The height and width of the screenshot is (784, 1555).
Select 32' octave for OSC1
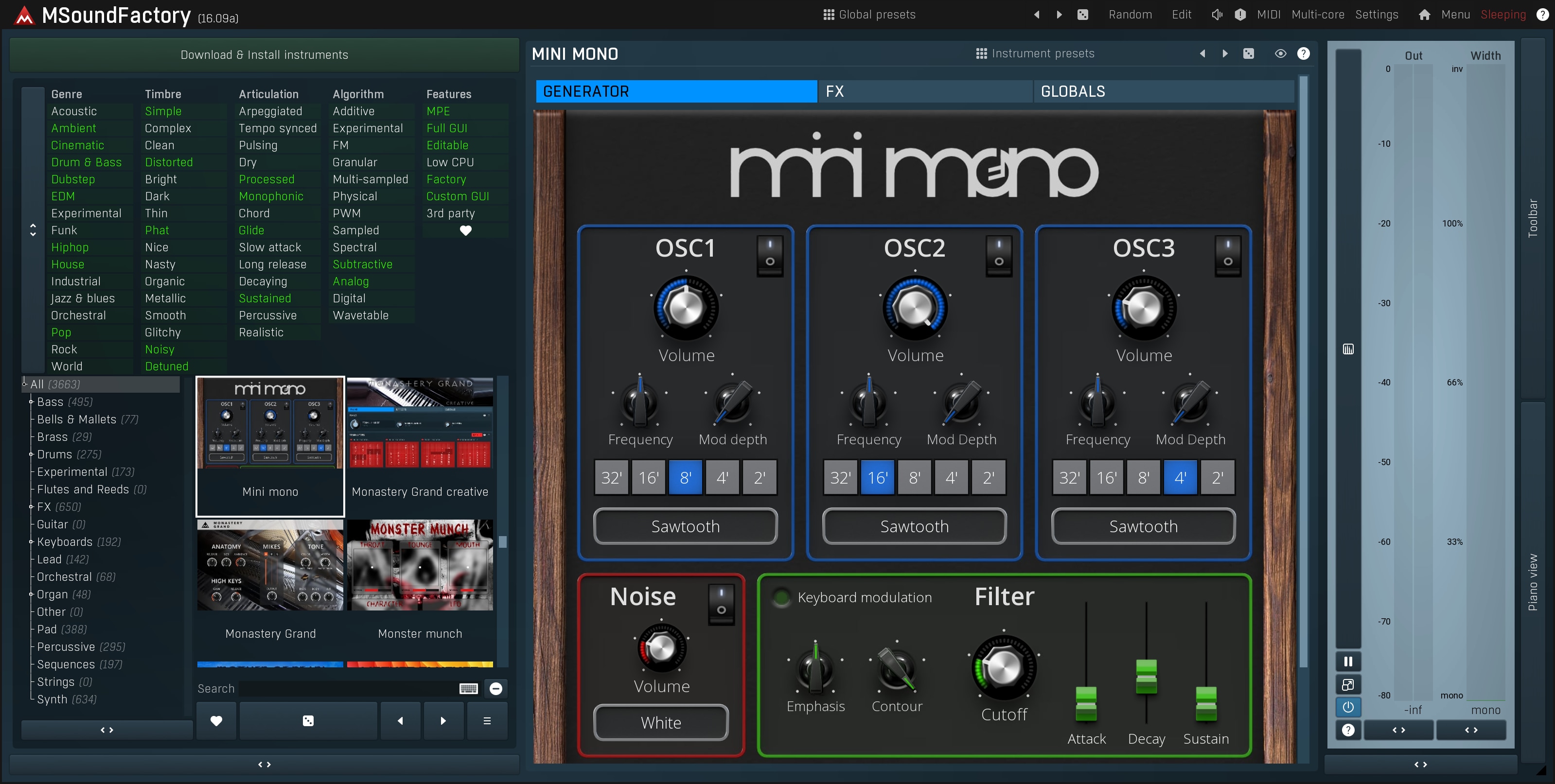tap(611, 477)
